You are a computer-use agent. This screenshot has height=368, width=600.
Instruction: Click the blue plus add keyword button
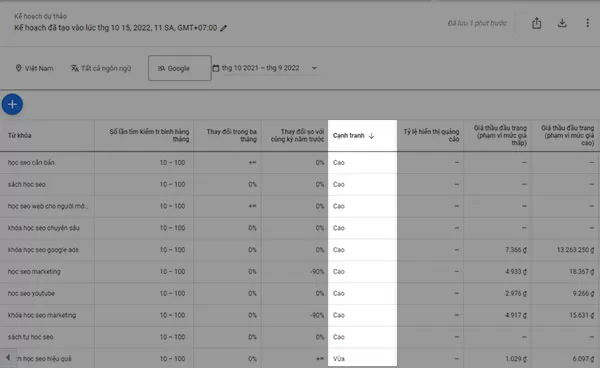(12, 104)
